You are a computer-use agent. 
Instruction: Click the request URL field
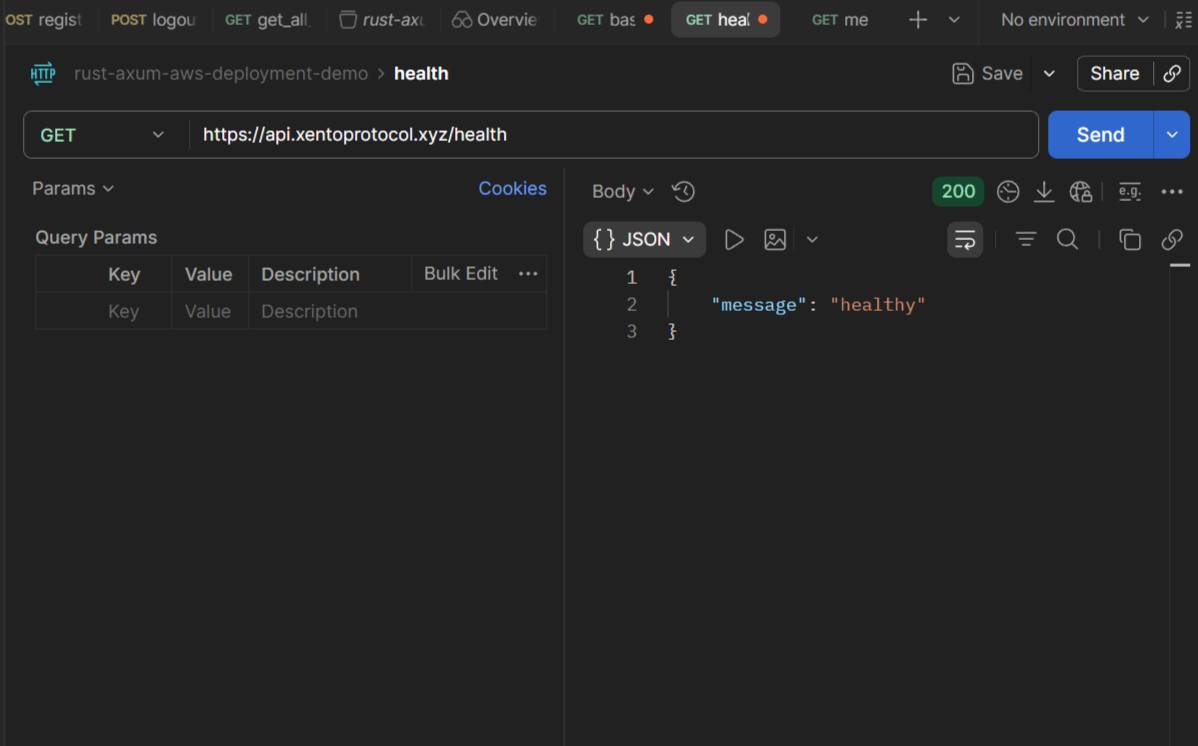pos(614,135)
